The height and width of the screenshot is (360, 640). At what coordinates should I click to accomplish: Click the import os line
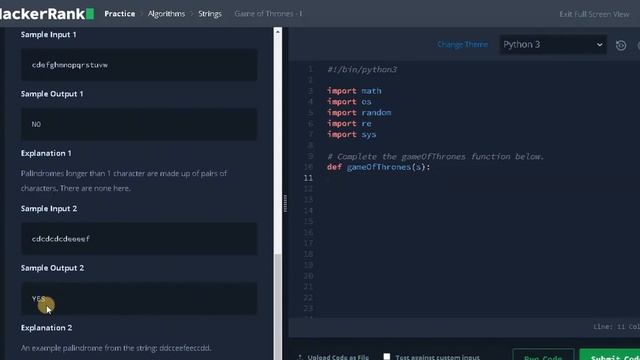[349, 102]
